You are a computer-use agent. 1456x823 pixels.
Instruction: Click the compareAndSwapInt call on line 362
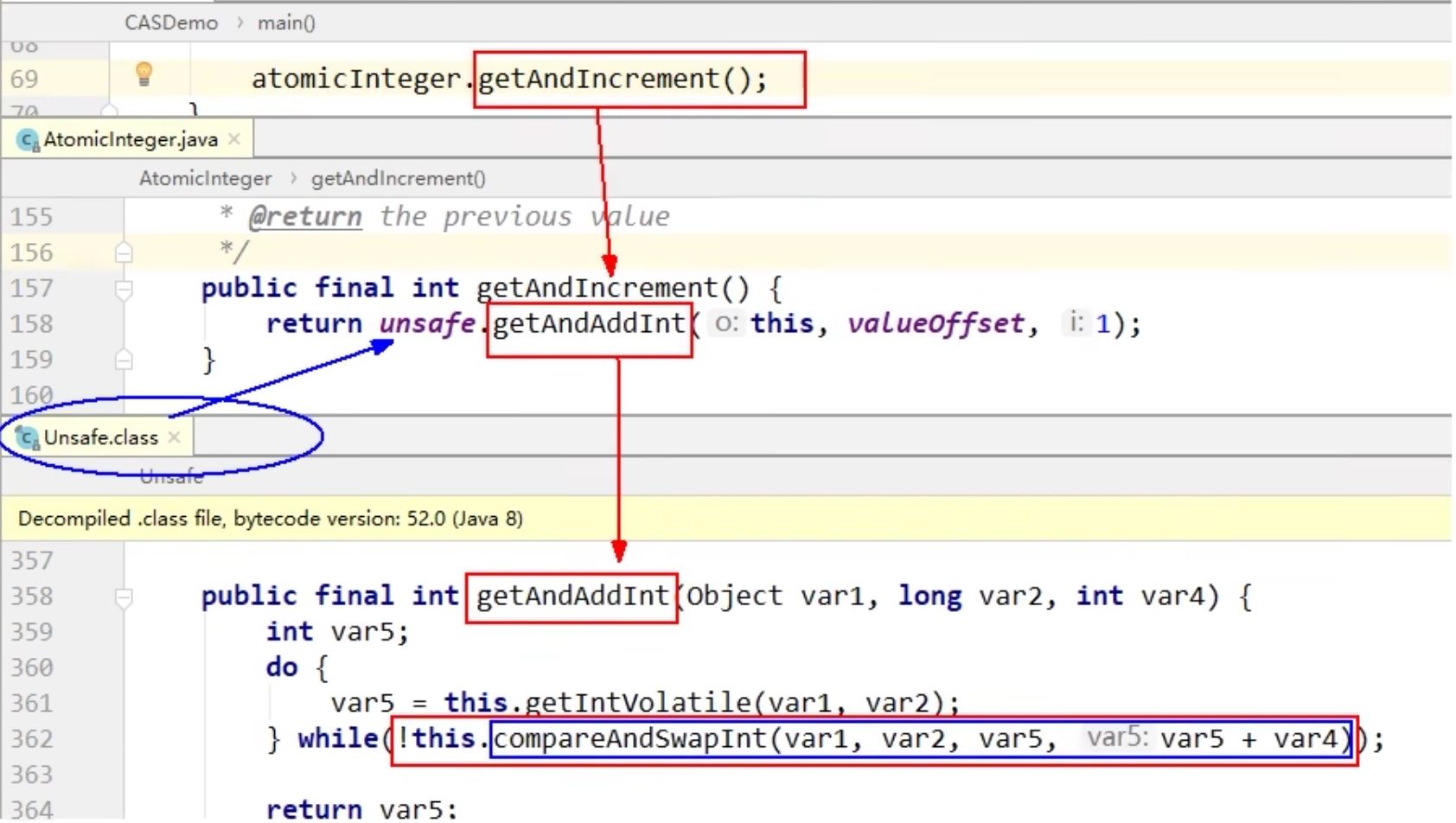630,739
